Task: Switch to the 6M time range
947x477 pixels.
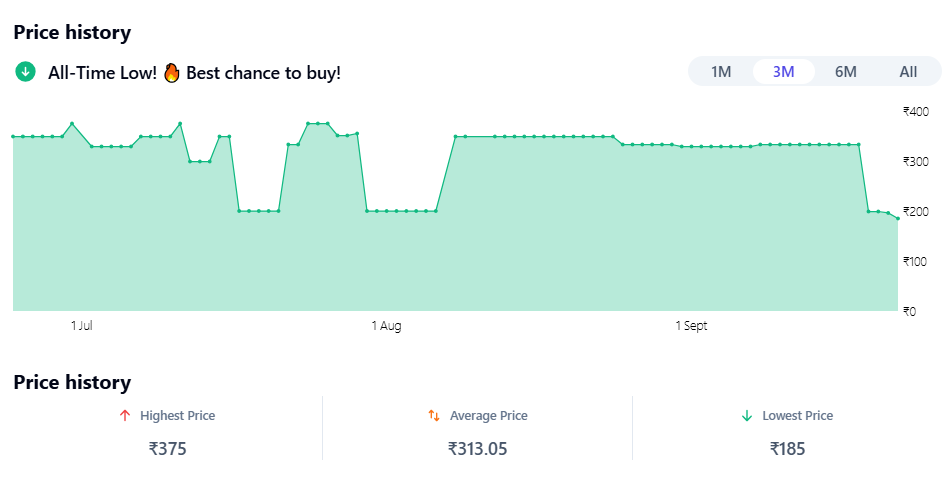Action: 846,72
